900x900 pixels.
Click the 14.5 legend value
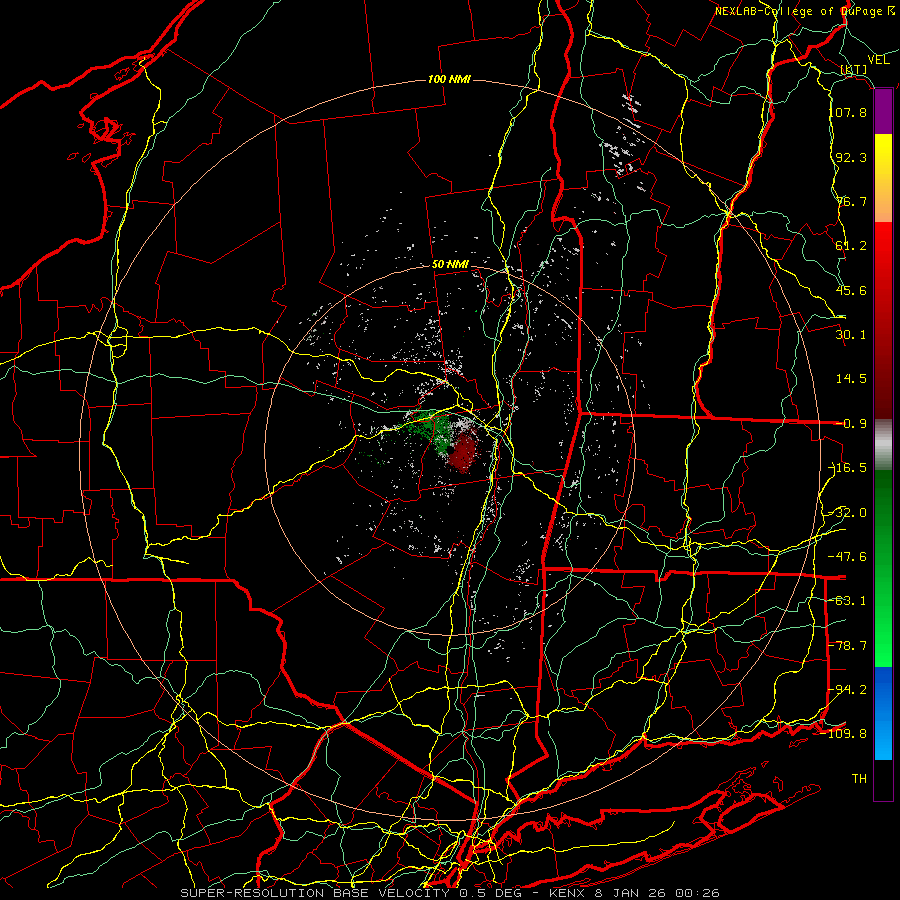point(851,379)
